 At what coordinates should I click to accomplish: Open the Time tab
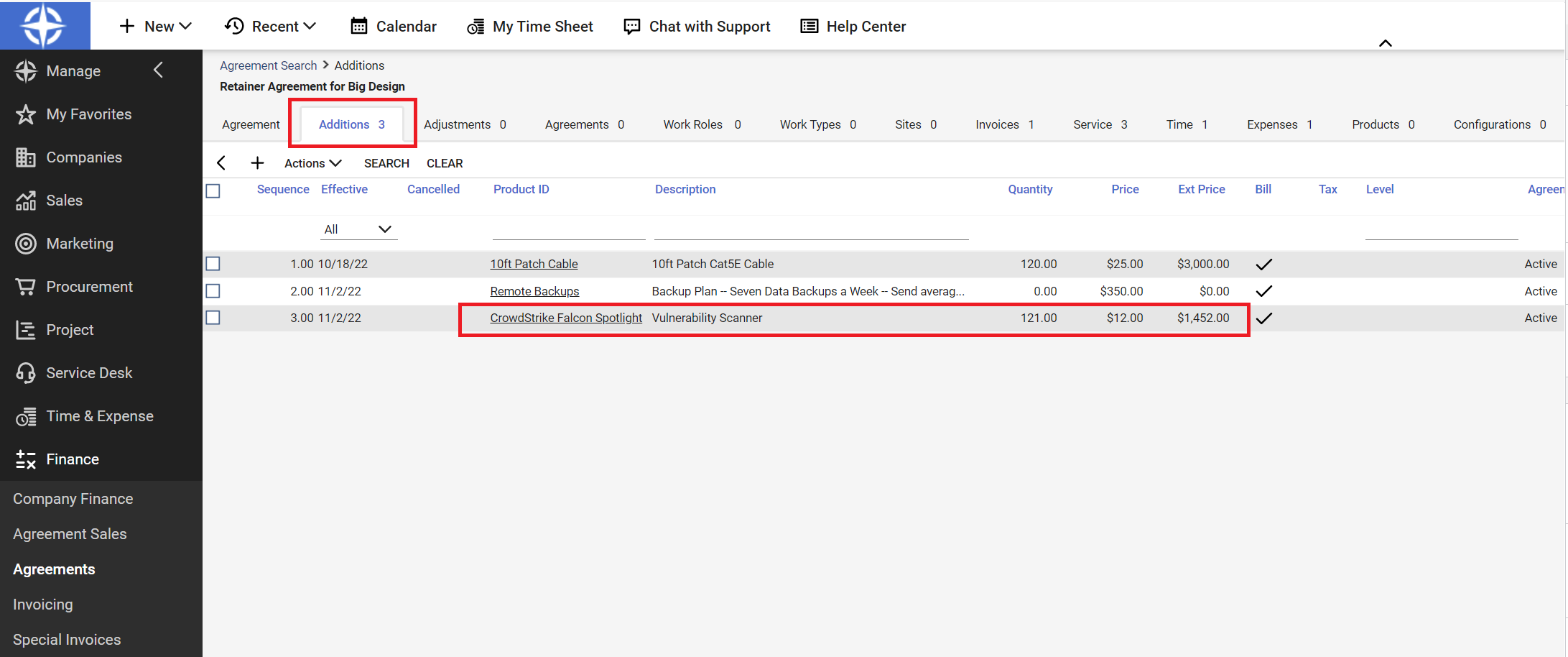point(1187,124)
